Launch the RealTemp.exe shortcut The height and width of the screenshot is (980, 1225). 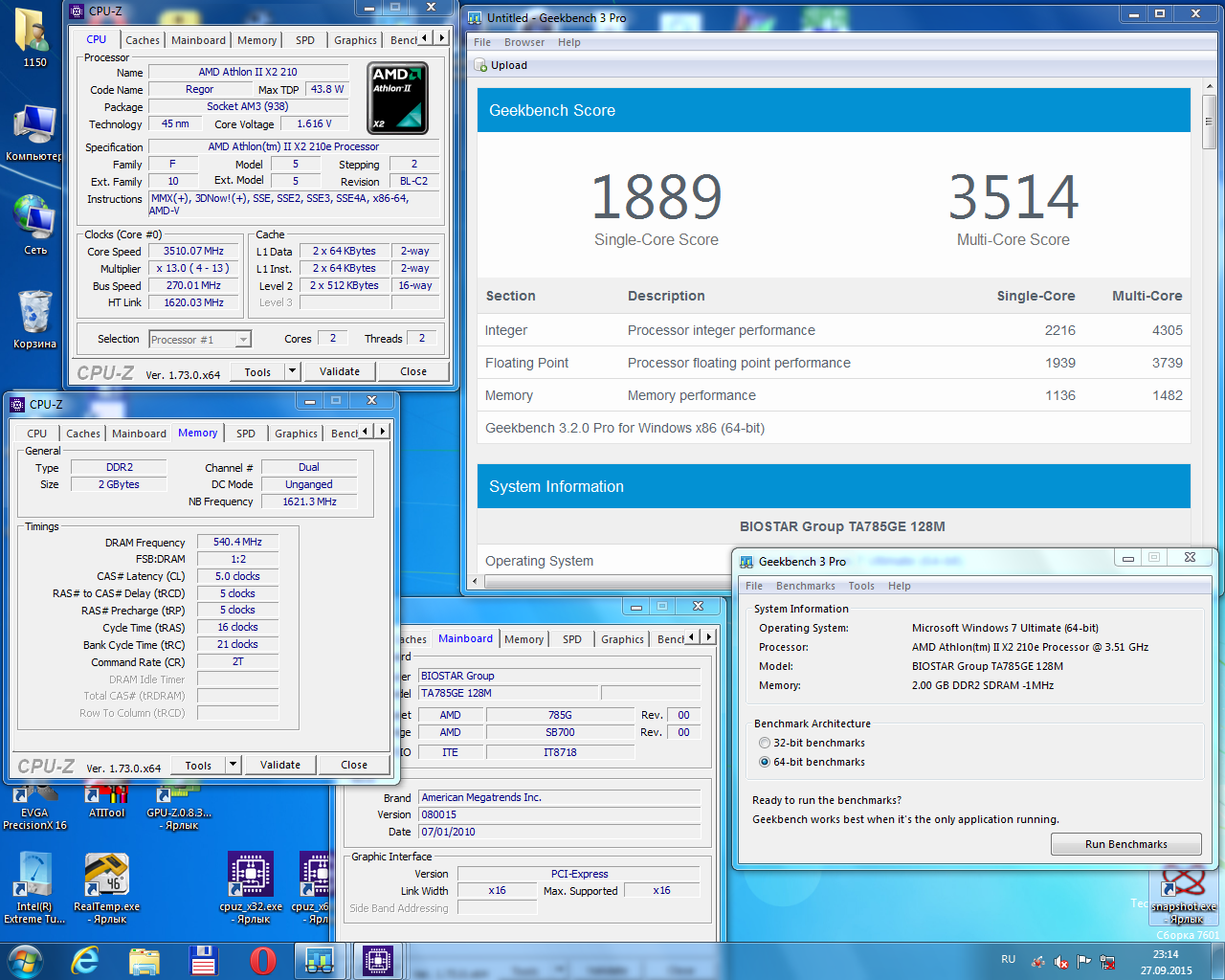point(106,889)
